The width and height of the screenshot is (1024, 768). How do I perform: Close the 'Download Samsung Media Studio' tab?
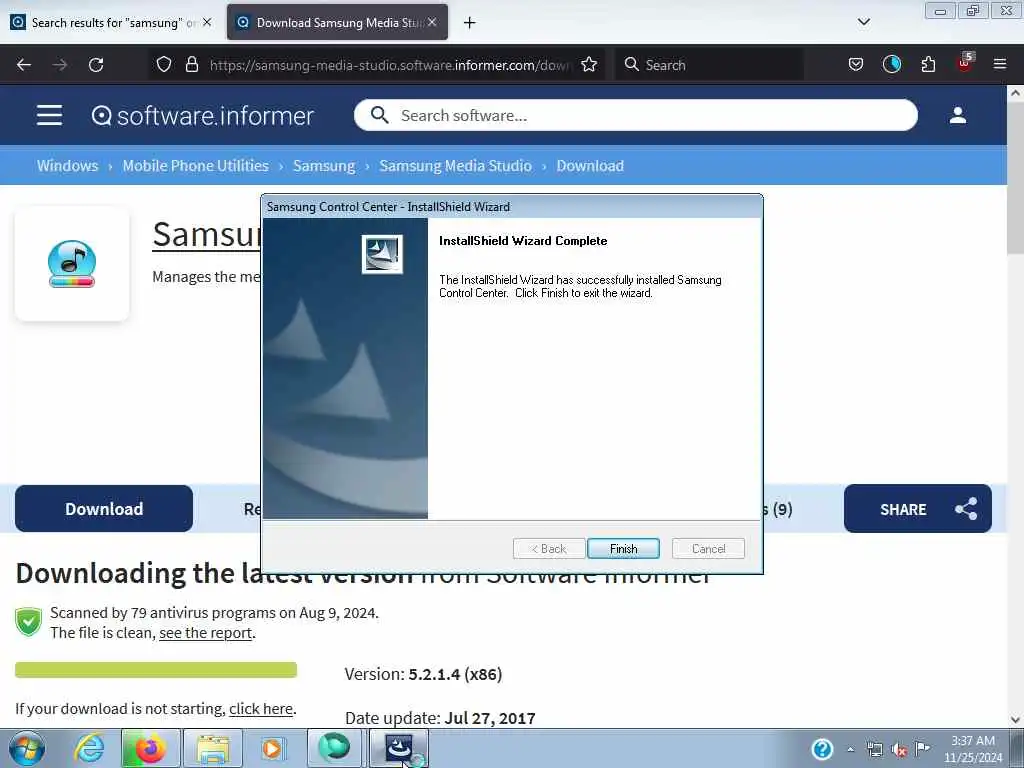432,22
